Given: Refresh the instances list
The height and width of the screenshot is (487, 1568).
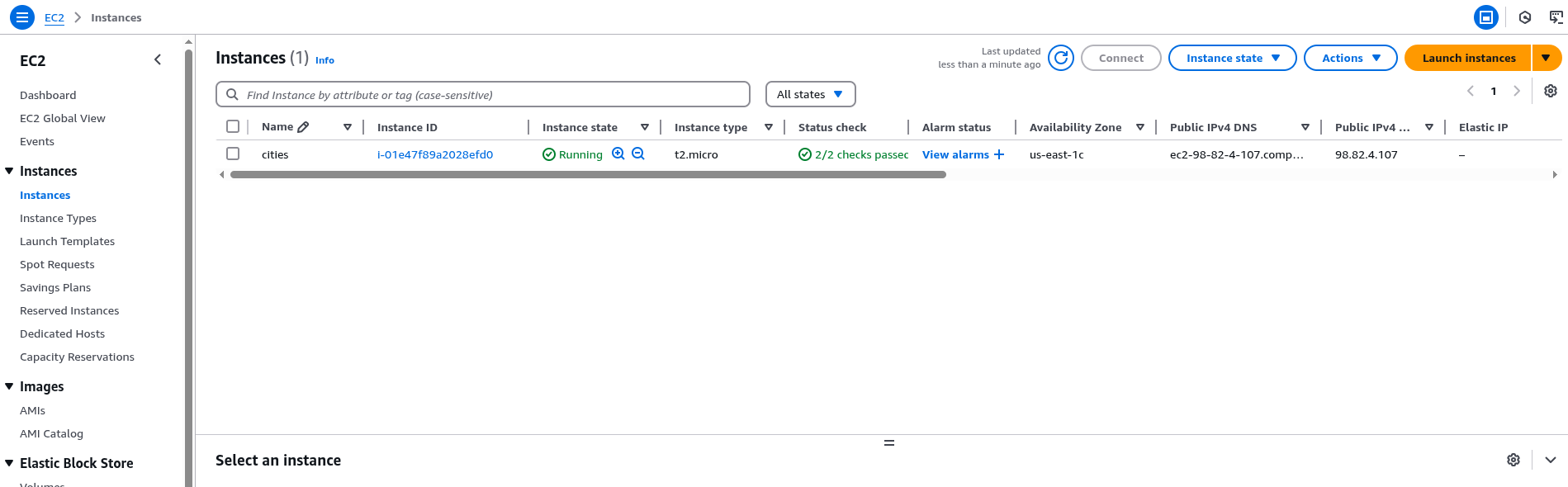Looking at the screenshot, I should [1061, 58].
